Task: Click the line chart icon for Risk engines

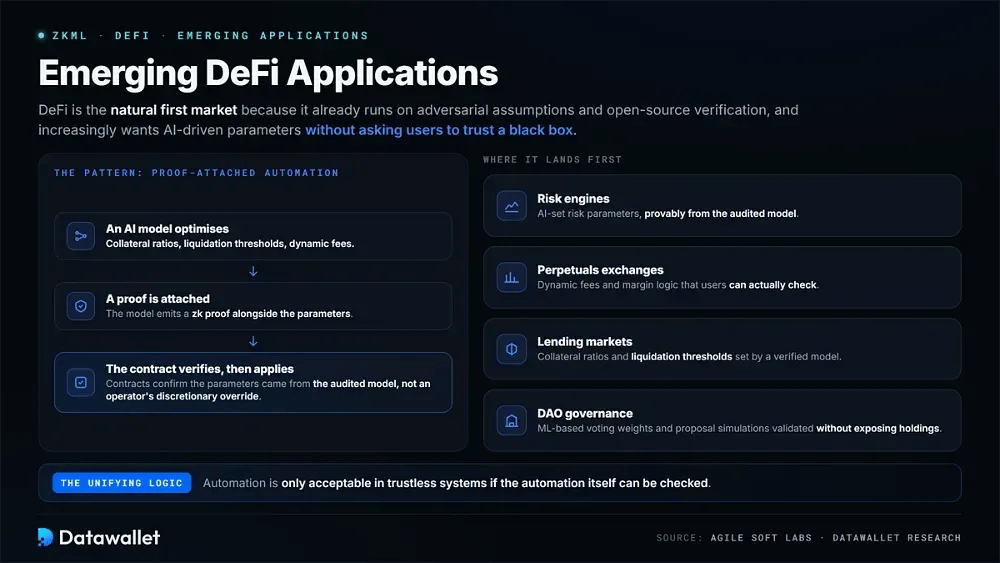Action: [511, 206]
